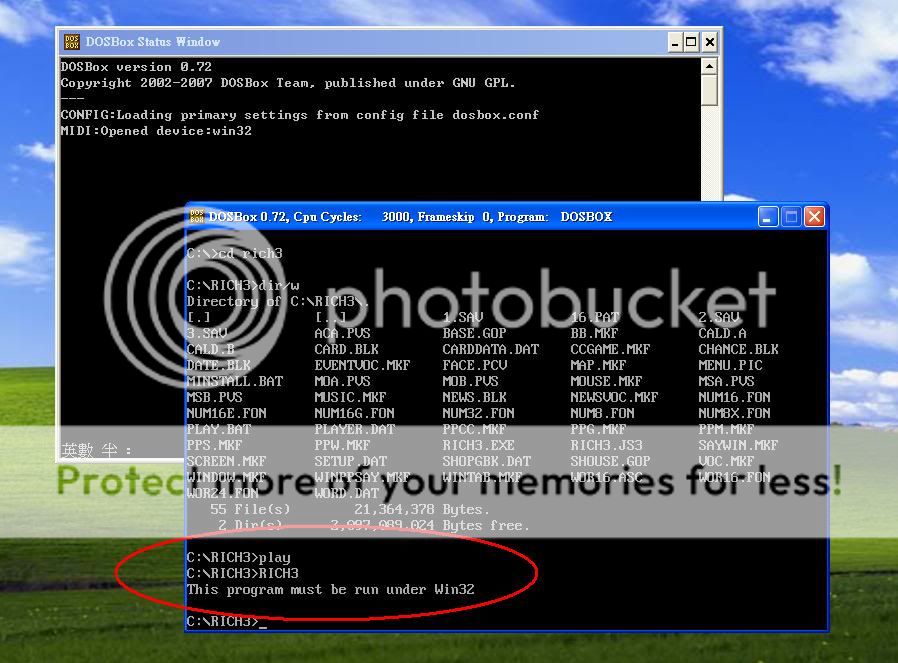Click the 'MIDI:Opened device:win32' status line
The width and height of the screenshot is (898, 663).
click(x=156, y=131)
